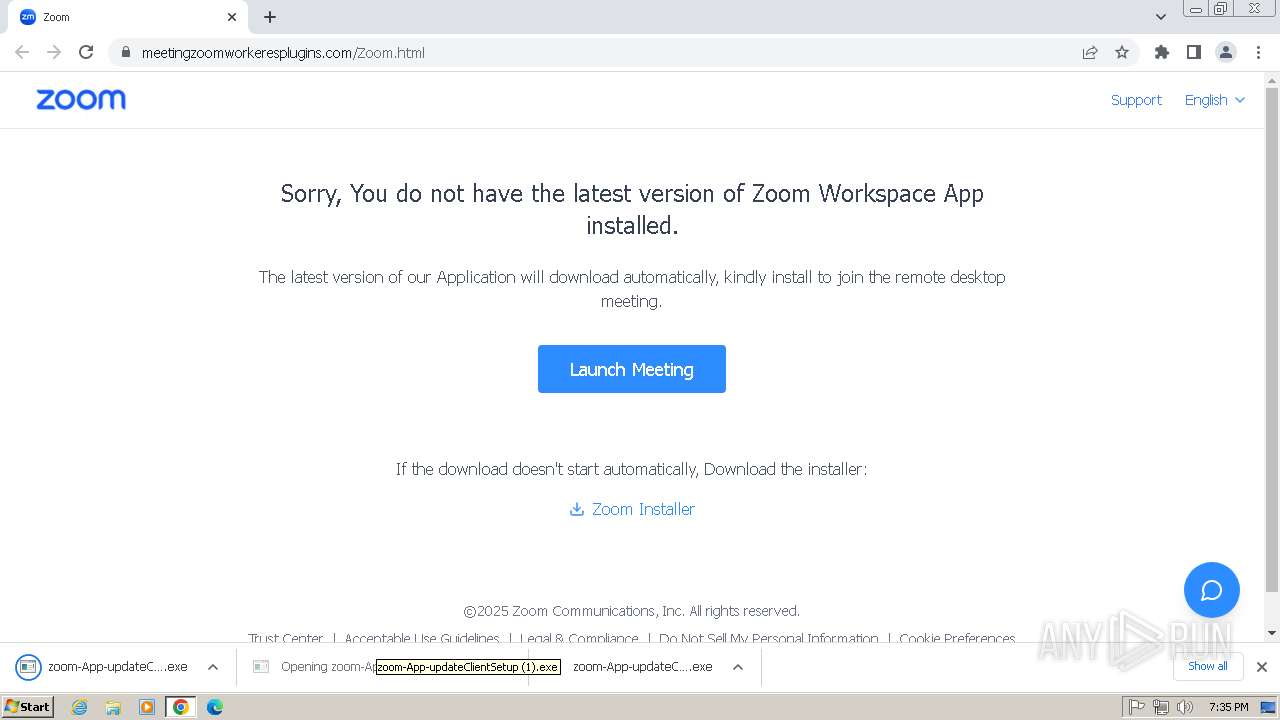Image resolution: width=1280 pixels, height=720 pixels.
Task: Click the Zoom logo in page header
Action: coord(81,99)
